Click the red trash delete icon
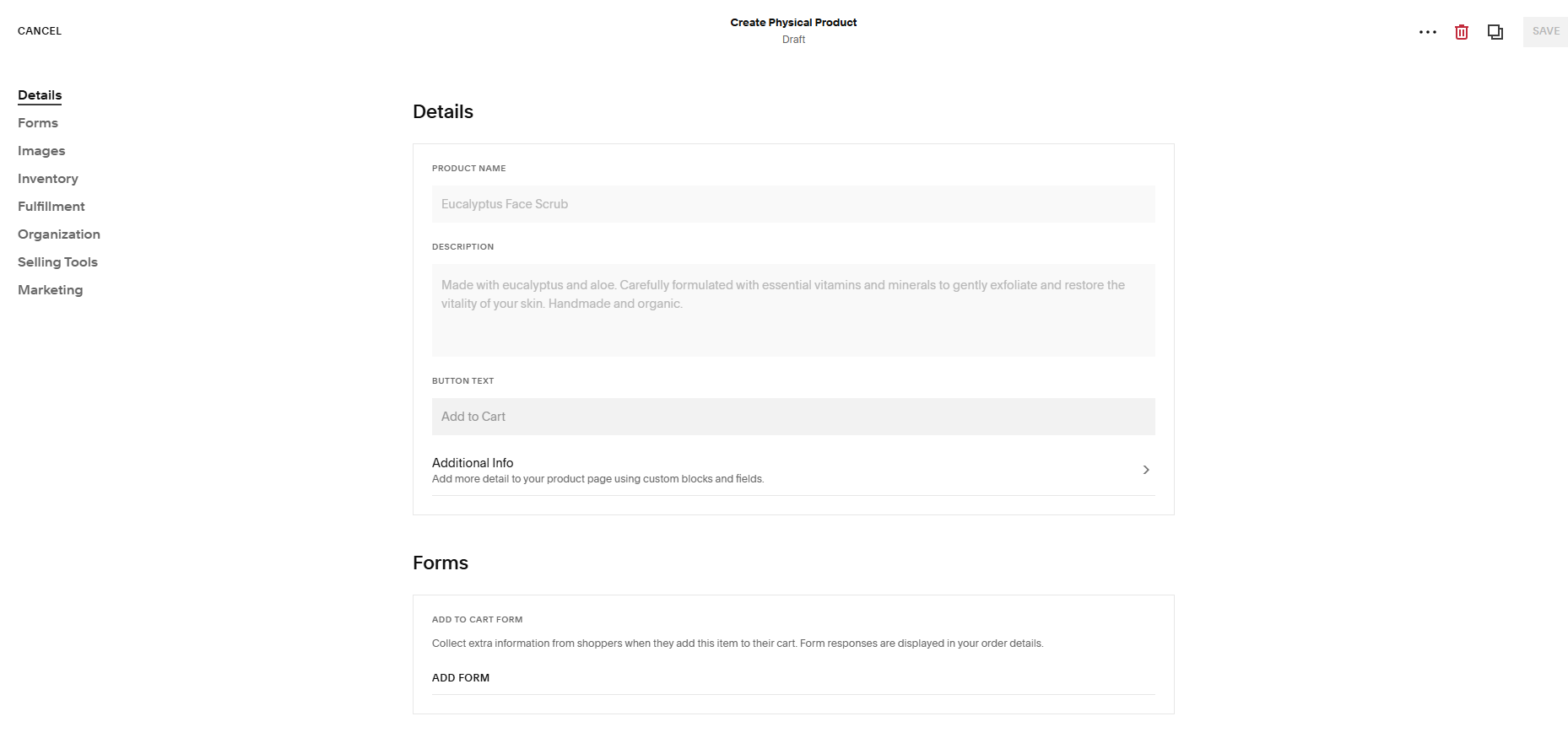 tap(1462, 32)
